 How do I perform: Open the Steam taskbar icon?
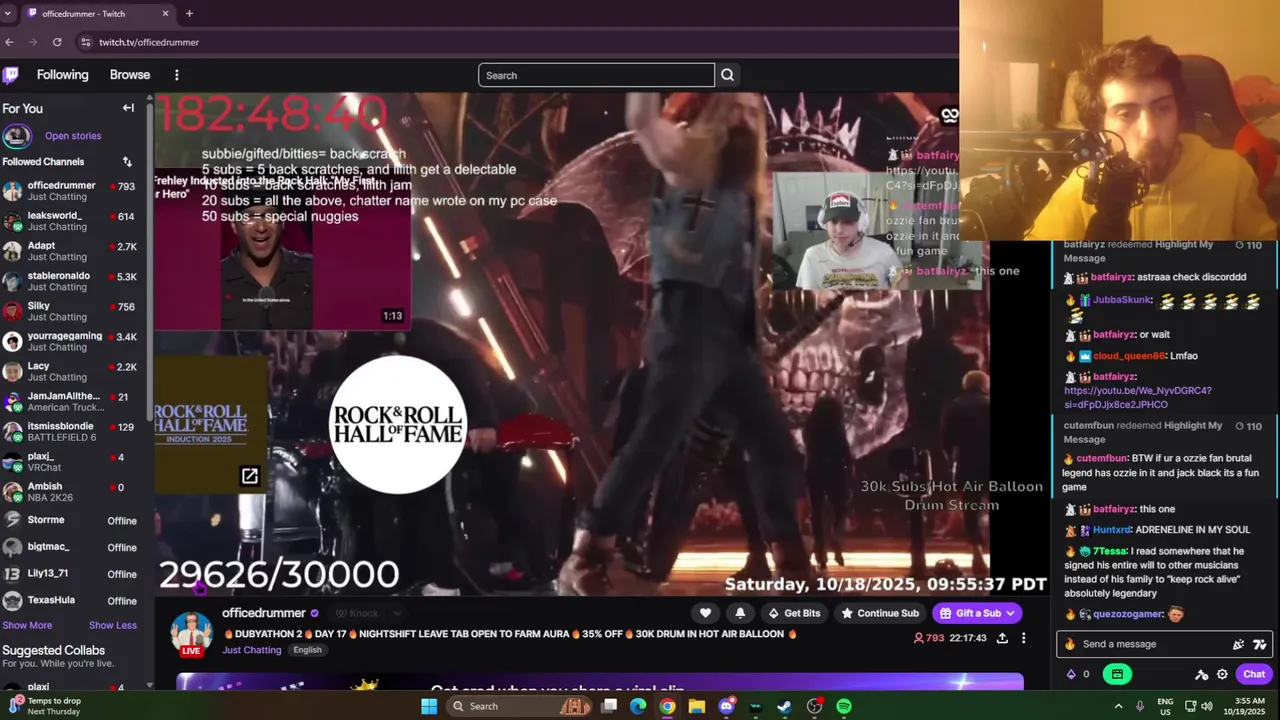(x=785, y=706)
